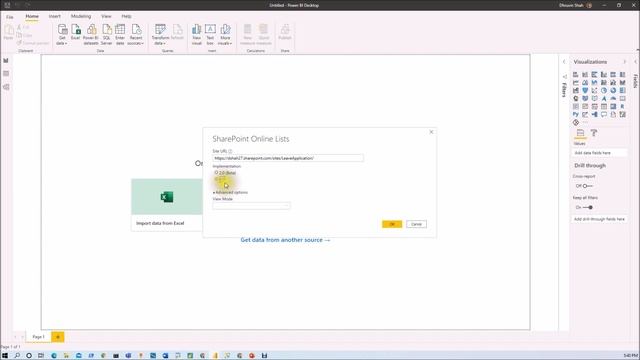Open the Help ribbon tab
Viewport: 640px width, 360px height.
tap(127, 16)
